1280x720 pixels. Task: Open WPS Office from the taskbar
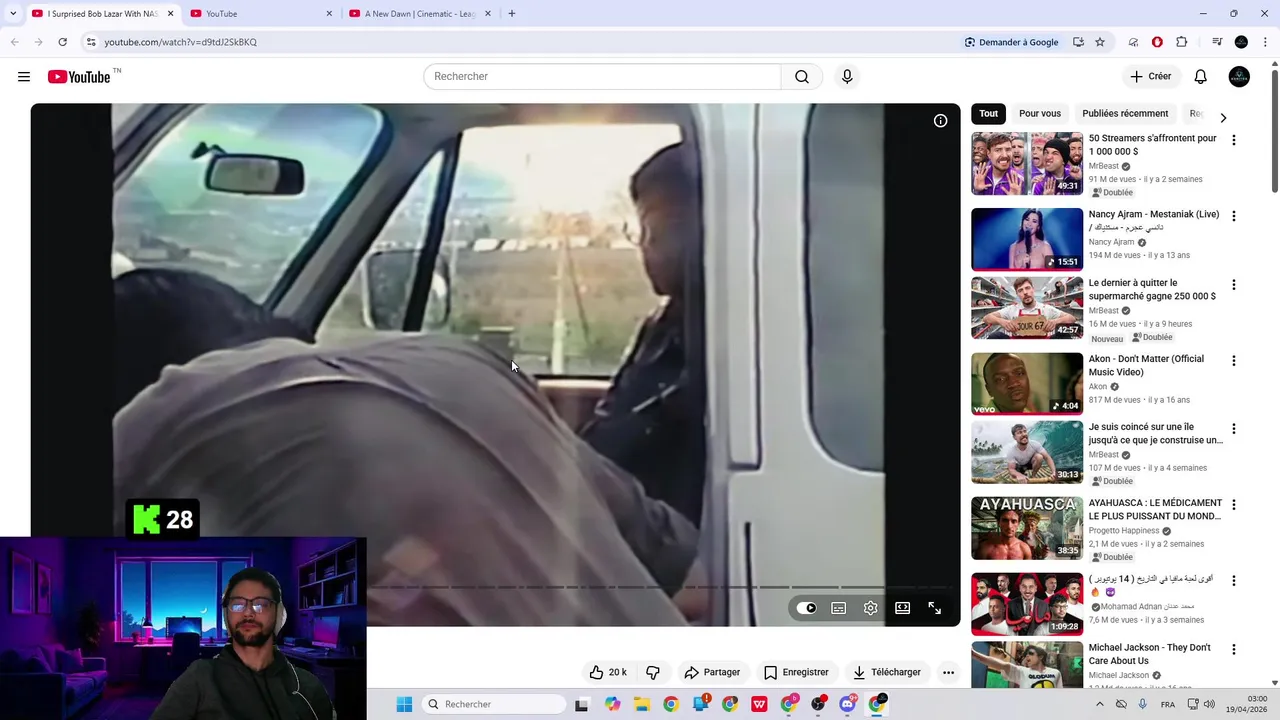759,704
